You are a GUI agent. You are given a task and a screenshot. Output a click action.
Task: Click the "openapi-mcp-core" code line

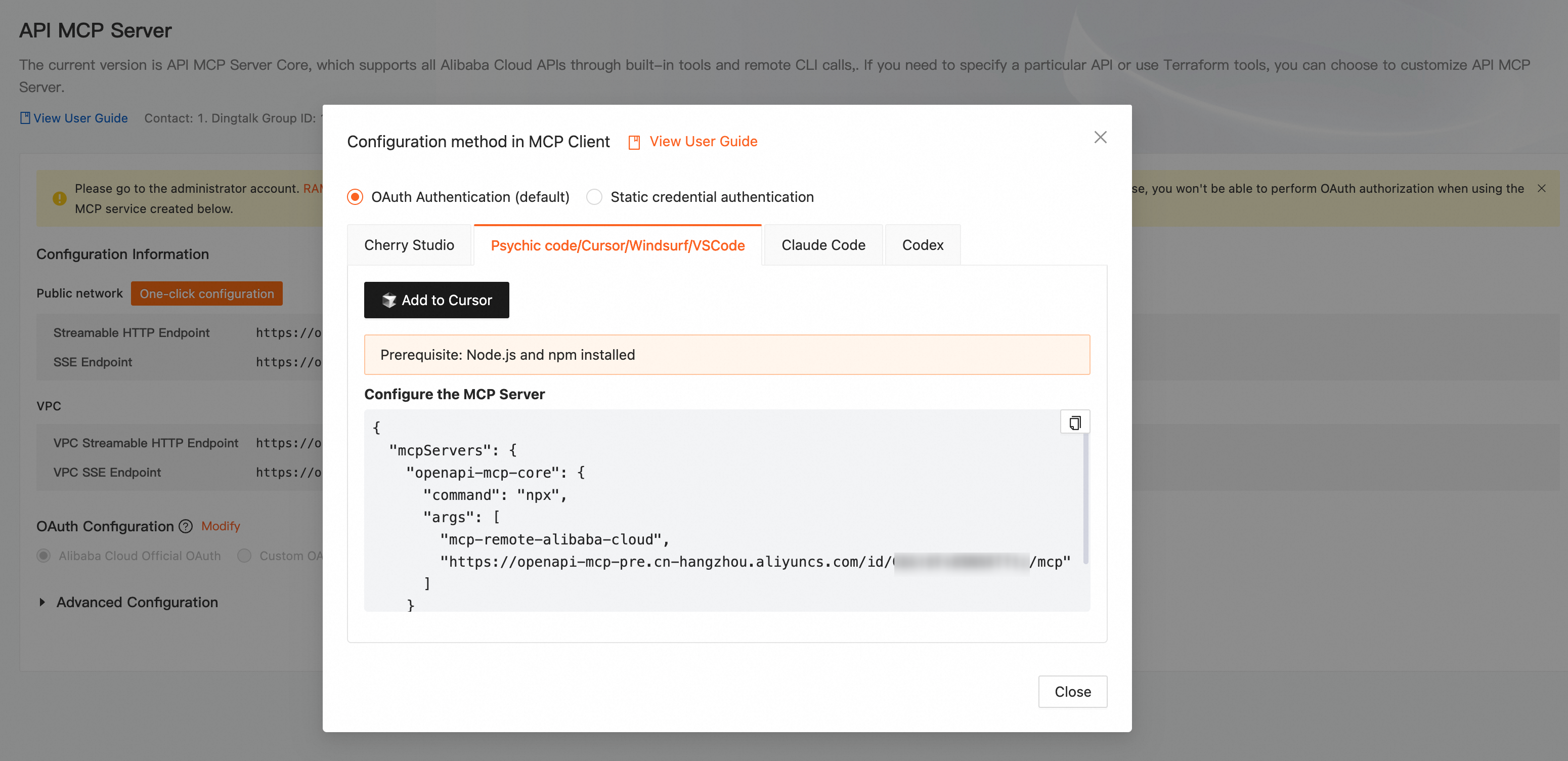point(496,473)
